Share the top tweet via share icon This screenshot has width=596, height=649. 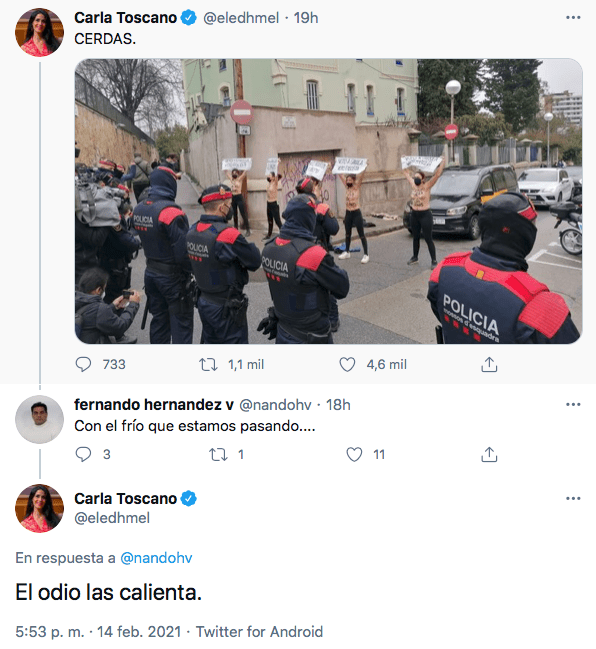(489, 365)
